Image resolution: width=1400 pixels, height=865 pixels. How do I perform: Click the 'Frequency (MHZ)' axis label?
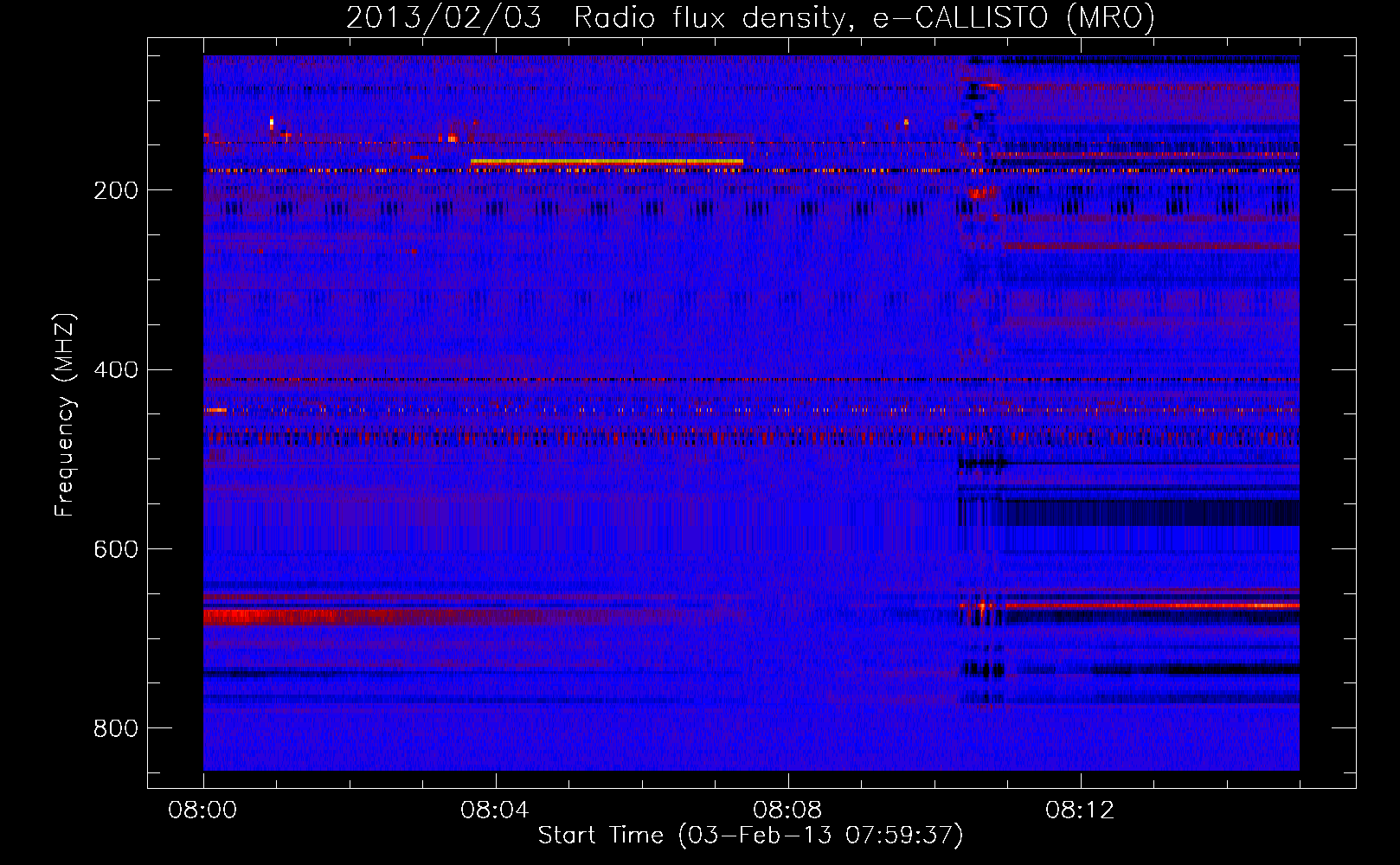point(64,414)
